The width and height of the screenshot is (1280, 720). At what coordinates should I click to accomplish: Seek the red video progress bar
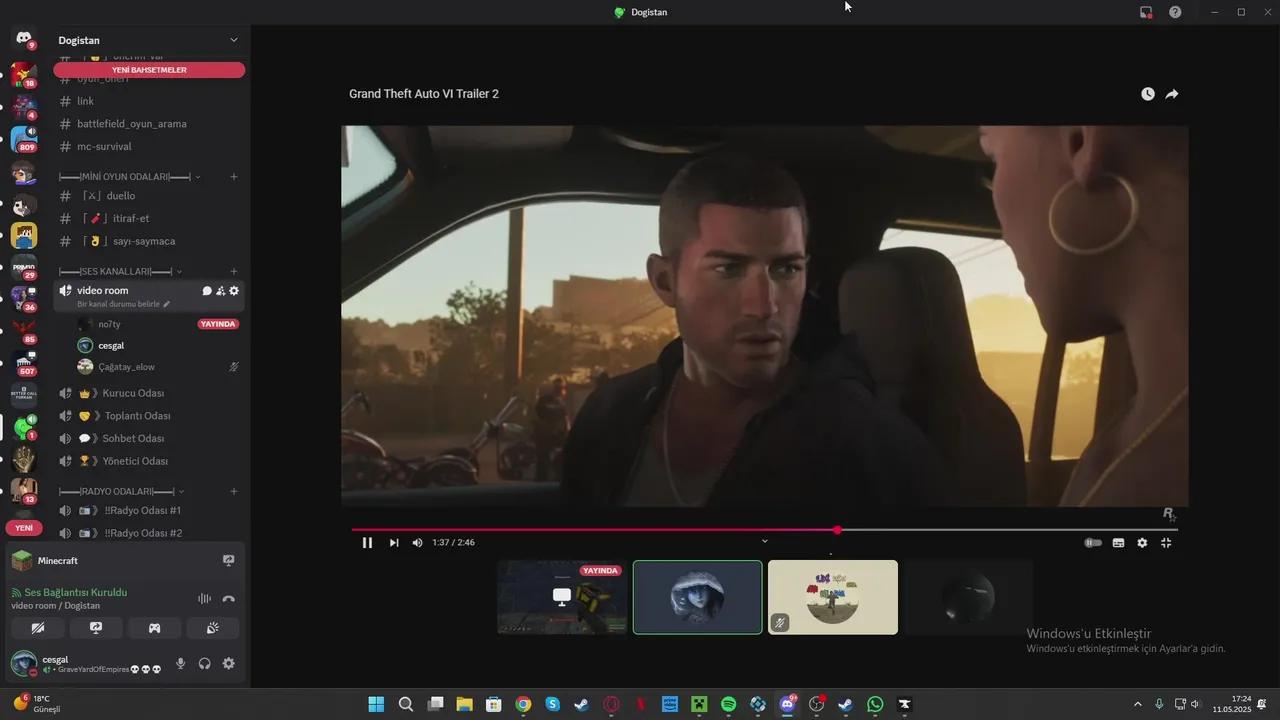point(764,530)
